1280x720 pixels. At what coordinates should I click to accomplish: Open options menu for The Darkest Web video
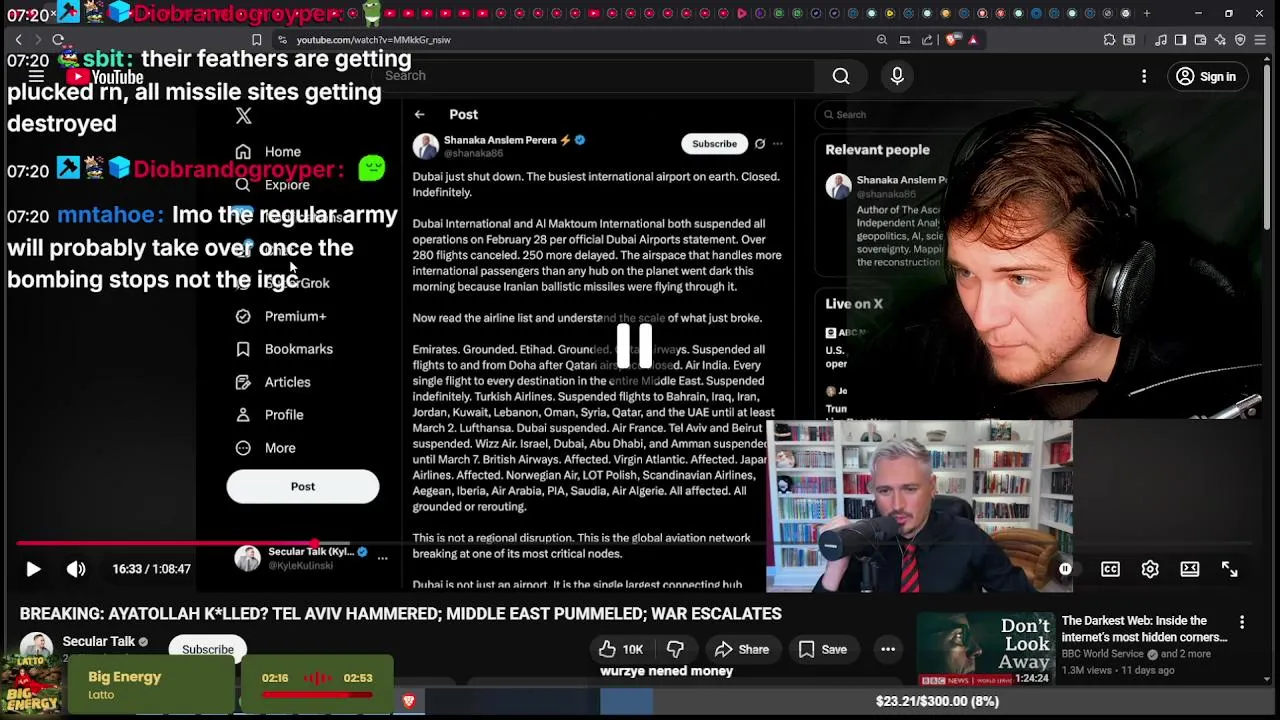click(1242, 622)
